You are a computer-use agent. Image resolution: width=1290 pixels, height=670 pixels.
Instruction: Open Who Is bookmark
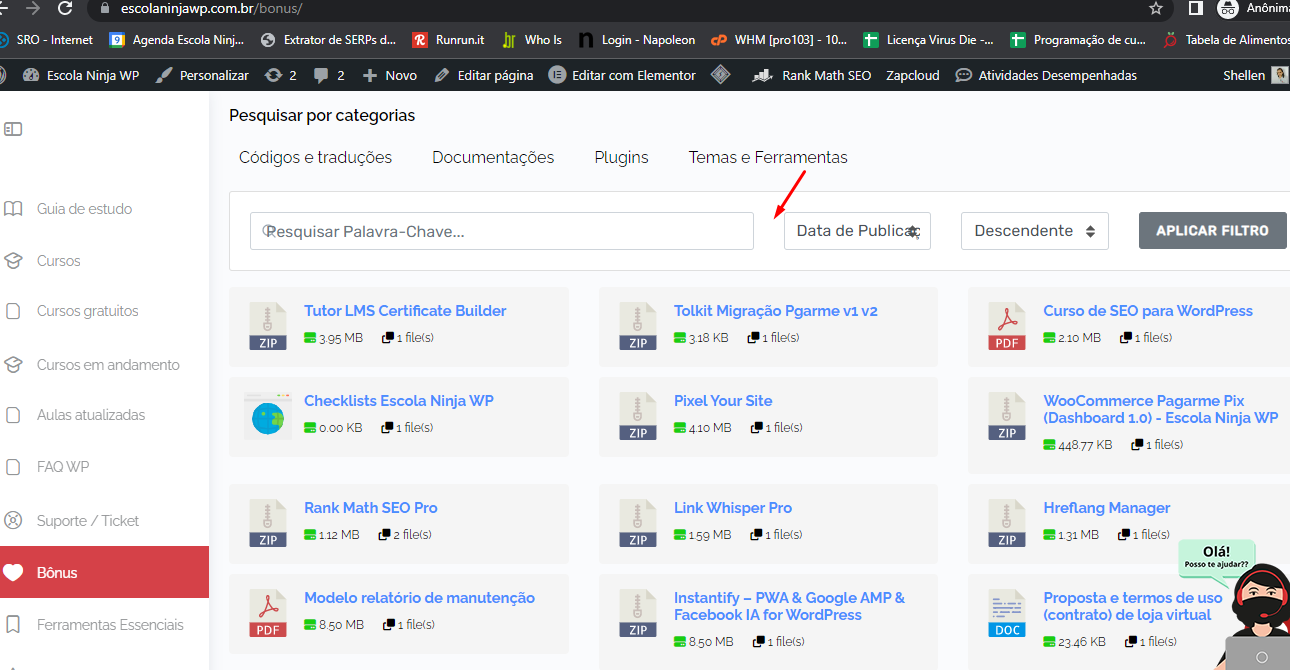coord(531,40)
